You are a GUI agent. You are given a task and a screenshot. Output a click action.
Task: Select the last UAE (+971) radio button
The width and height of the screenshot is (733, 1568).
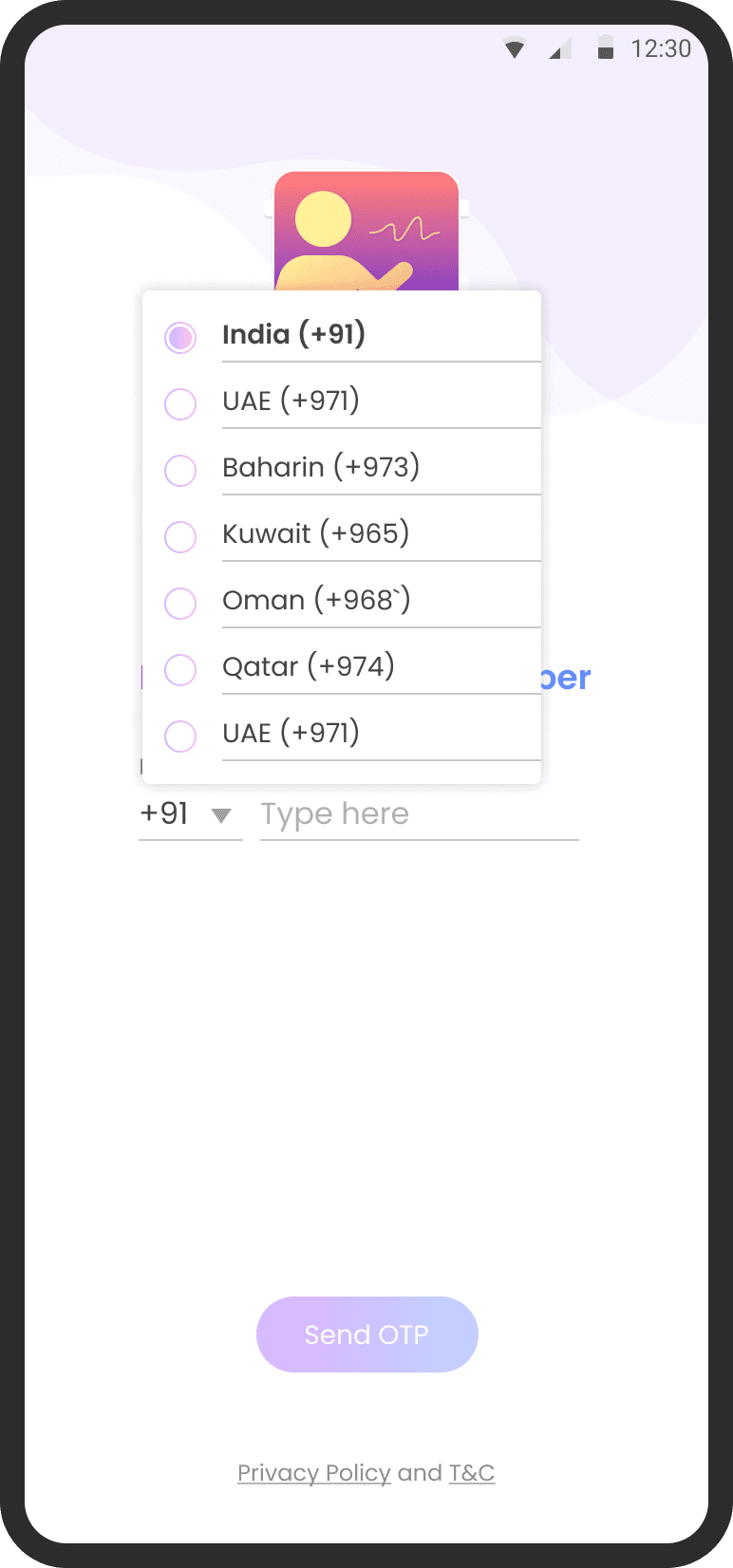tap(180, 736)
